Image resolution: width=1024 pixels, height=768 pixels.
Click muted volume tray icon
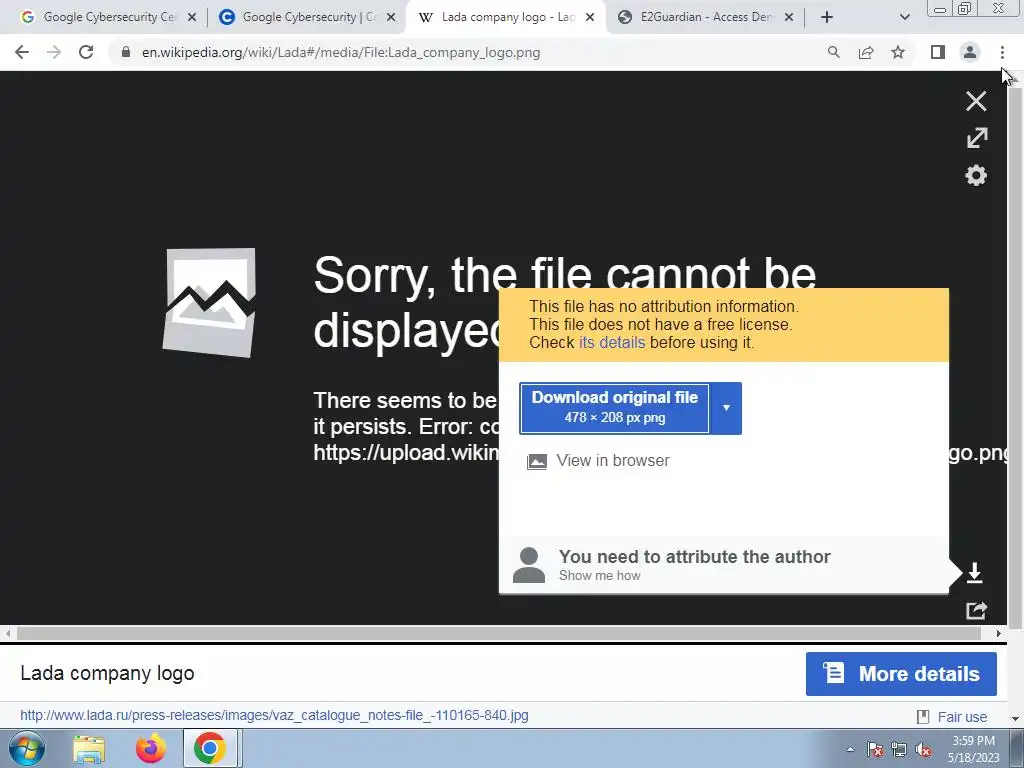pyautogui.click(x=923, y=750)
